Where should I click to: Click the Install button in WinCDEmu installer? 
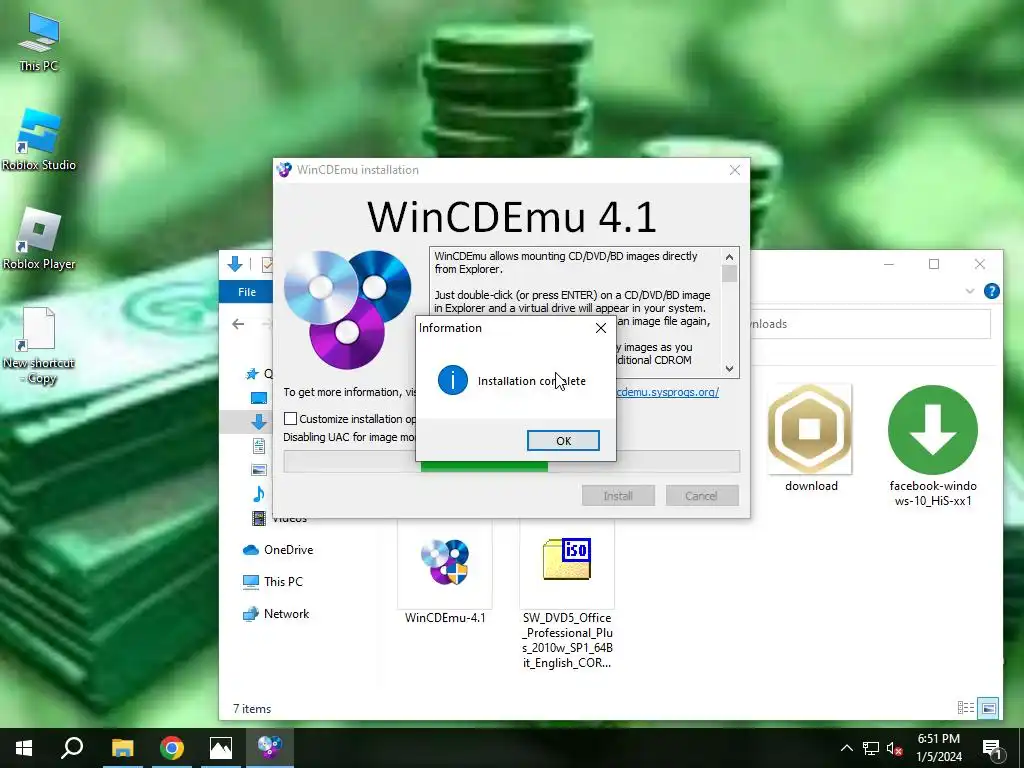point(618,496)
